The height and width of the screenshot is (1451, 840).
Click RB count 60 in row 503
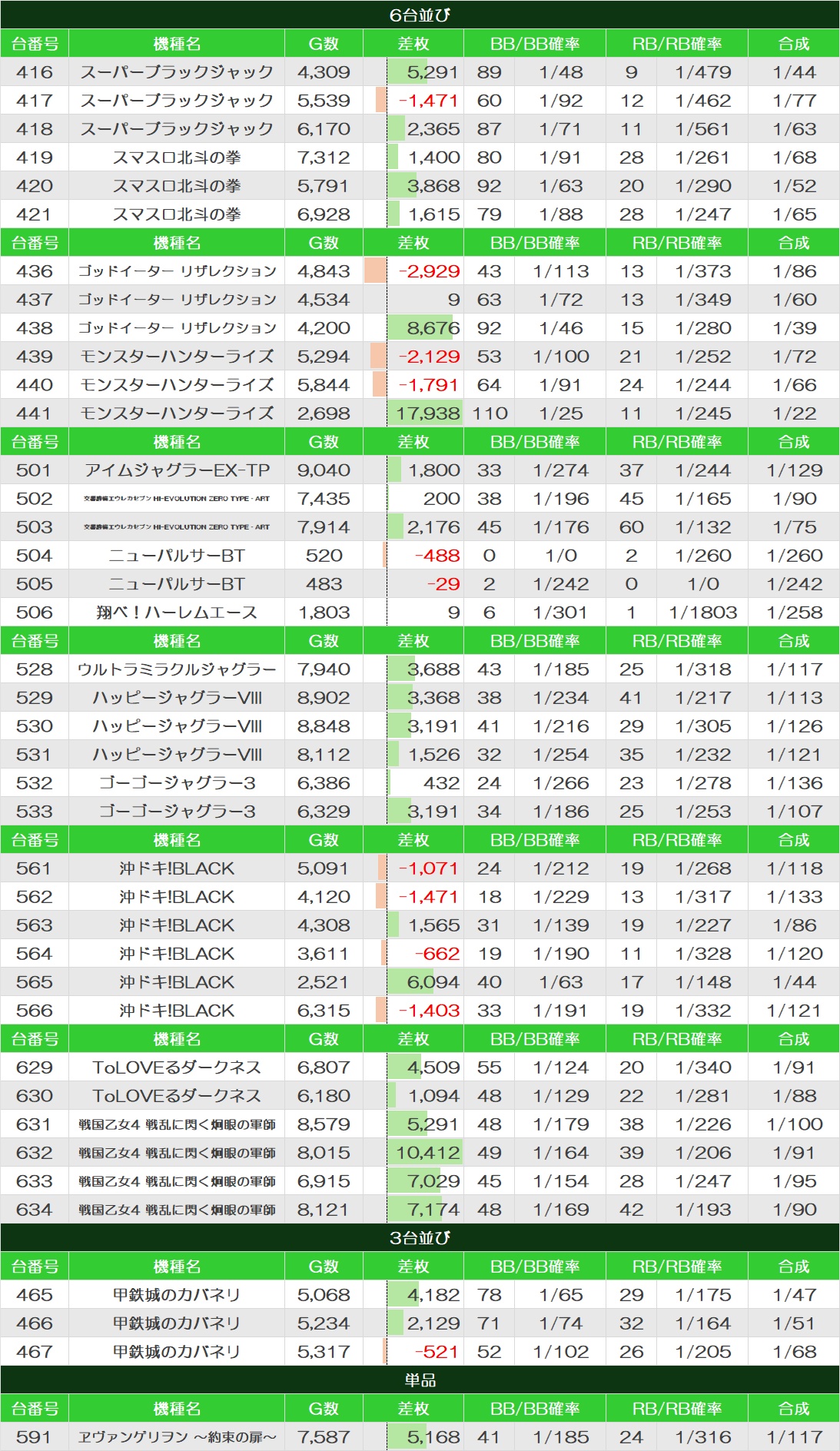(631, 527)
